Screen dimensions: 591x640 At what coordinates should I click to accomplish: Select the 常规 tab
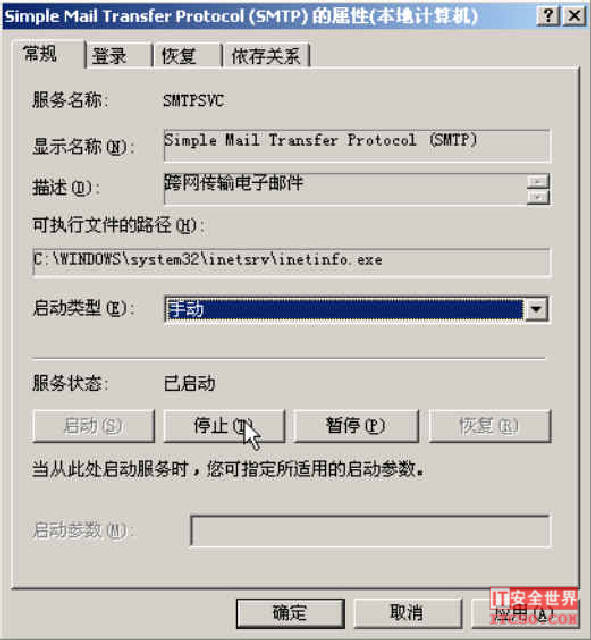click(x=48, y=53)
